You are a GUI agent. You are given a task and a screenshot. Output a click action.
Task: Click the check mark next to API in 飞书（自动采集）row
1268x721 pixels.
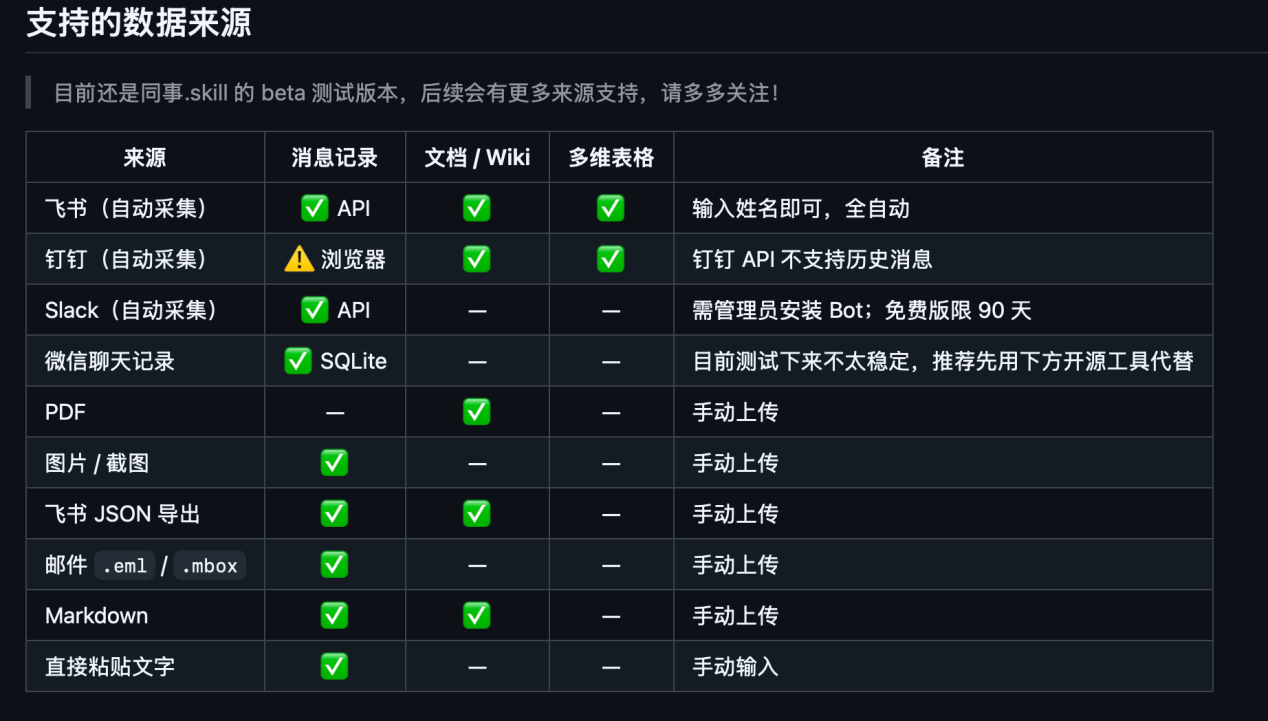click(315, 208)
